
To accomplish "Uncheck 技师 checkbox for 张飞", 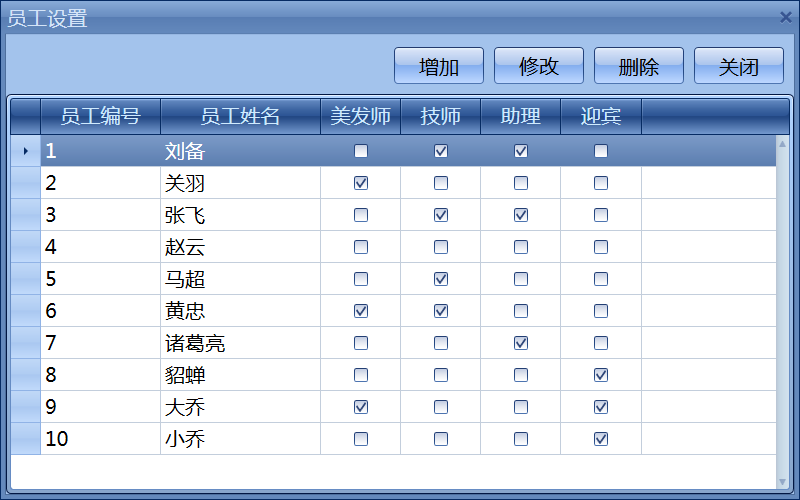I will coord(441,215).
